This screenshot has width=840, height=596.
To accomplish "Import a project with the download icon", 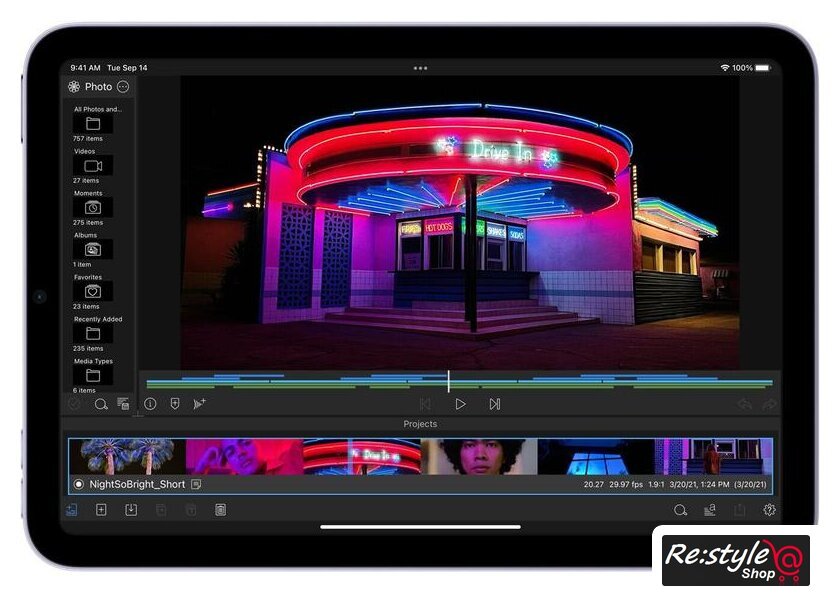I will click(131, 510).
